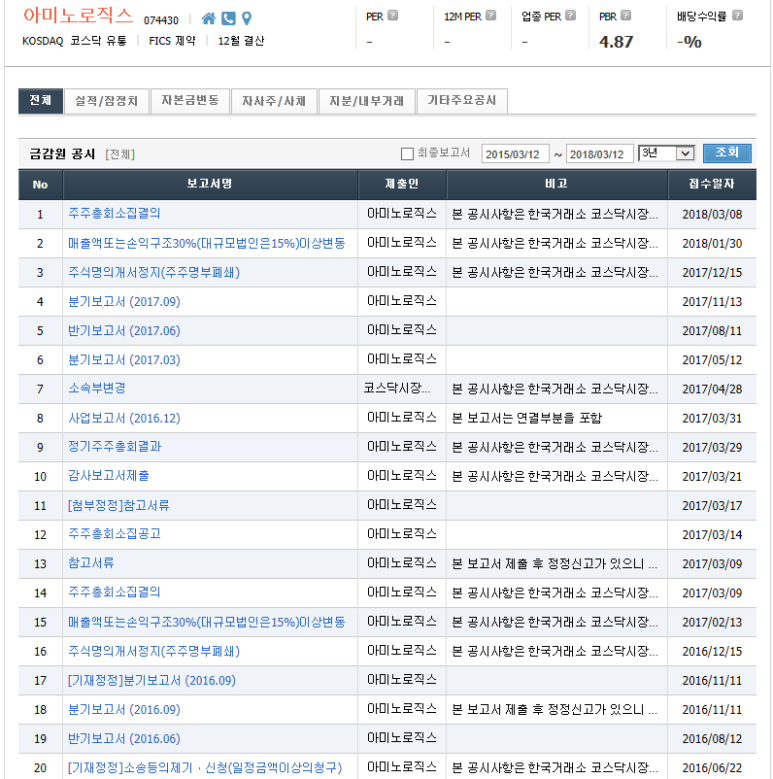
Task: Click the 본 보고서는 연결부분을 포함 note
Action: [527, 418]
